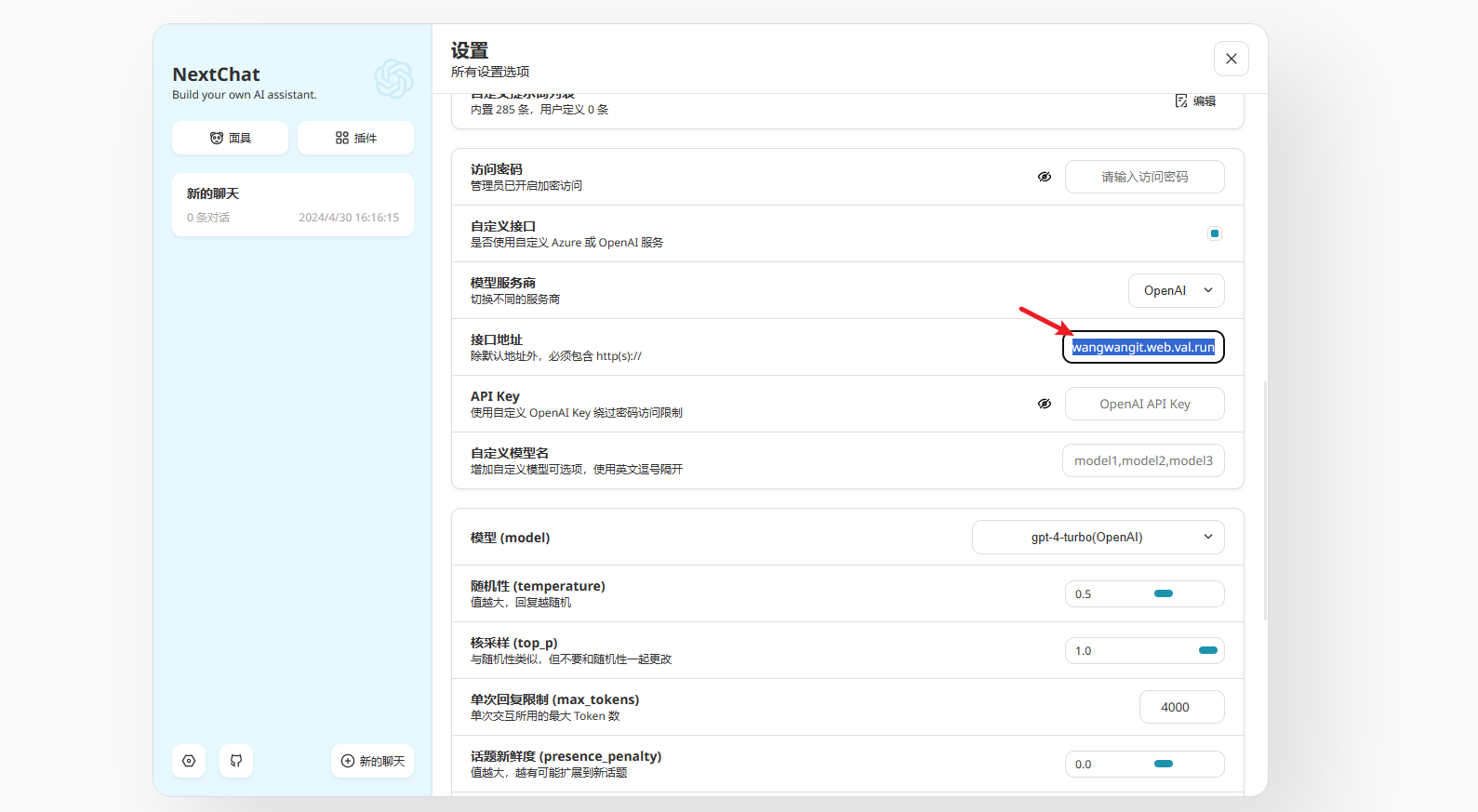Open the Plugins (插件) button
The height and width of the screenshot is (812, 1478).
[x=355, y=138]
